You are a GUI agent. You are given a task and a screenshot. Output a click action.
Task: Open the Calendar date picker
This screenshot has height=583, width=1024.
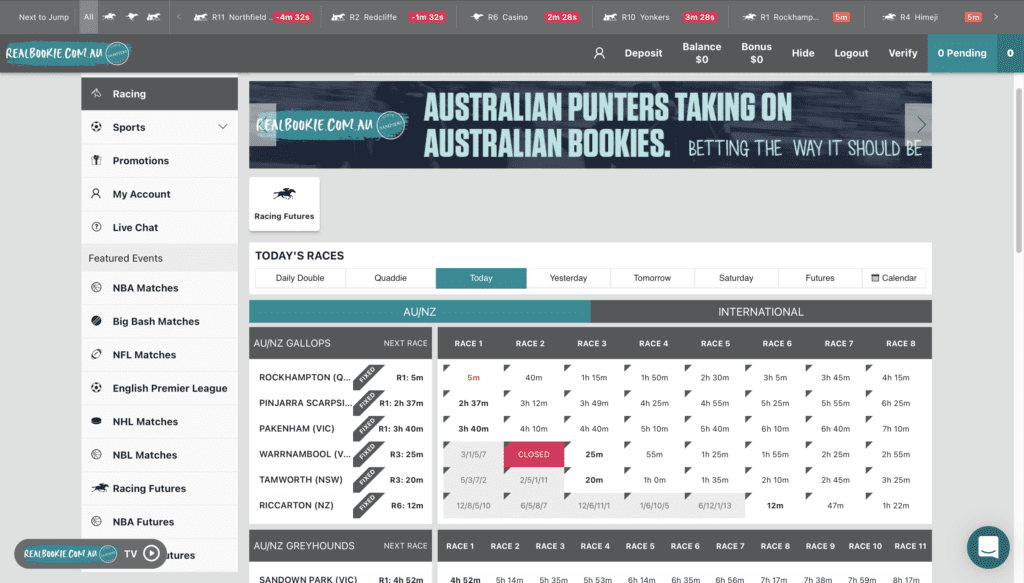(x=894, y=278)
